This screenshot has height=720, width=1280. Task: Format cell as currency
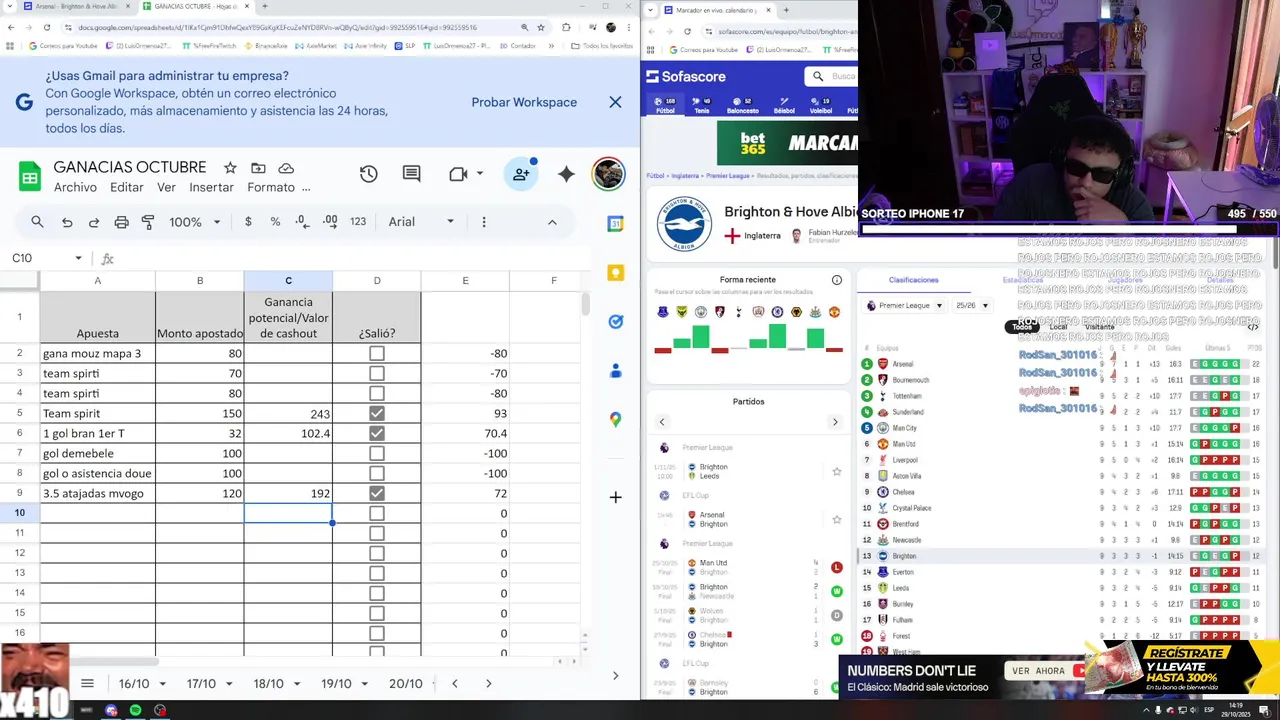pos(248,222)
